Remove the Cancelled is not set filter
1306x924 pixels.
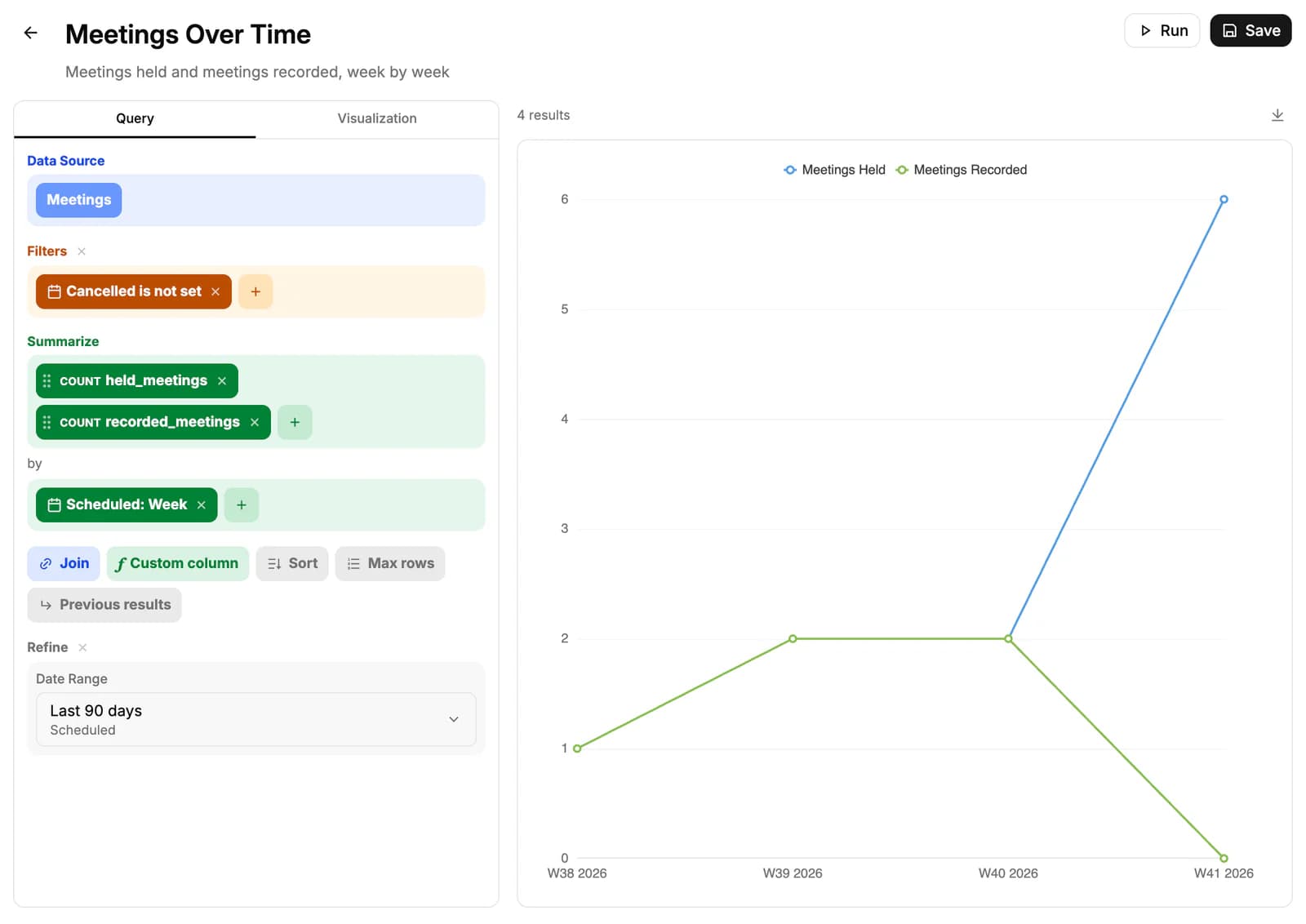coord(215,291)
